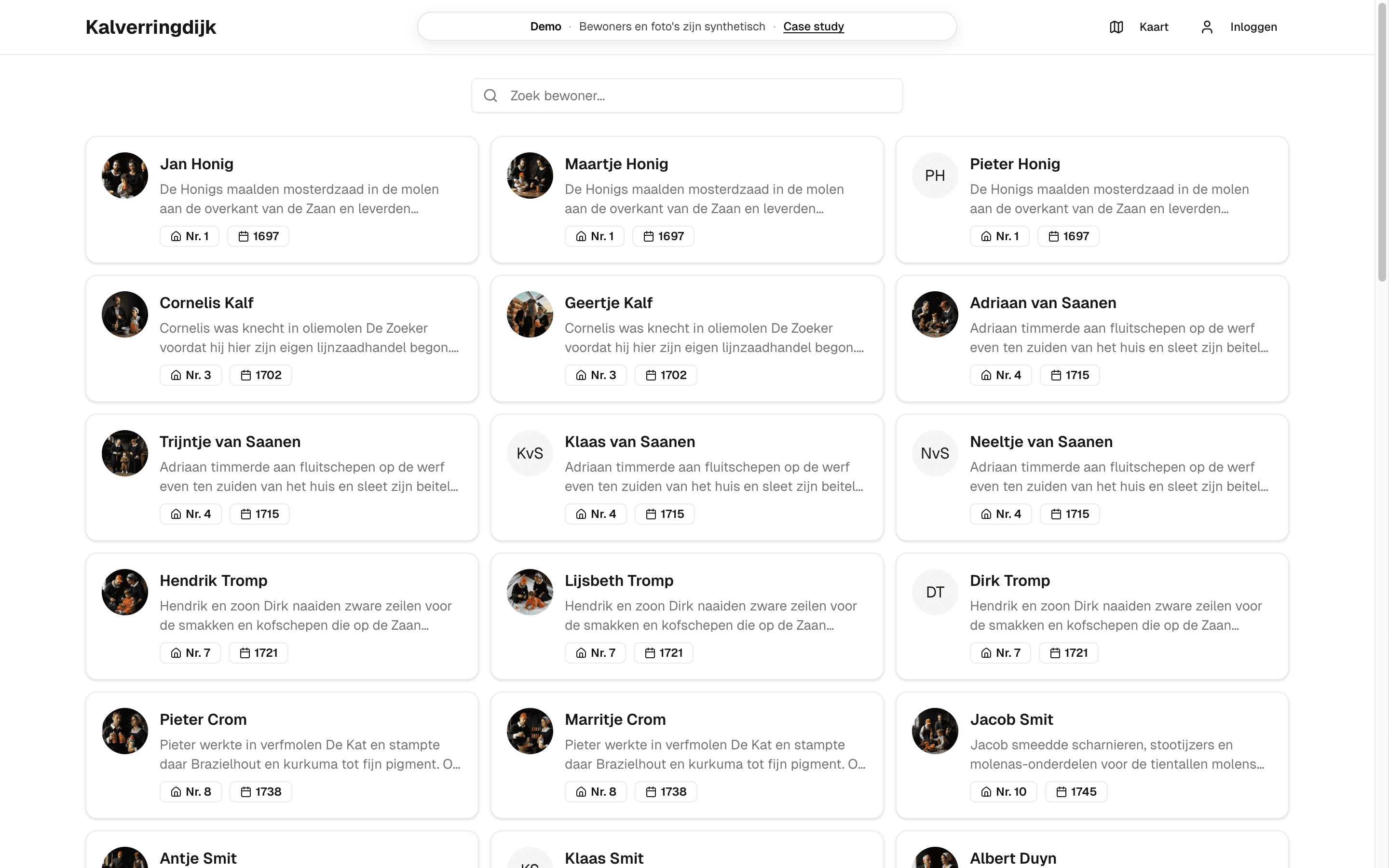Open Cornelis Kalf's portrait thumbnail
Viewport: 1389px width, 868px height.
point(124,314)
